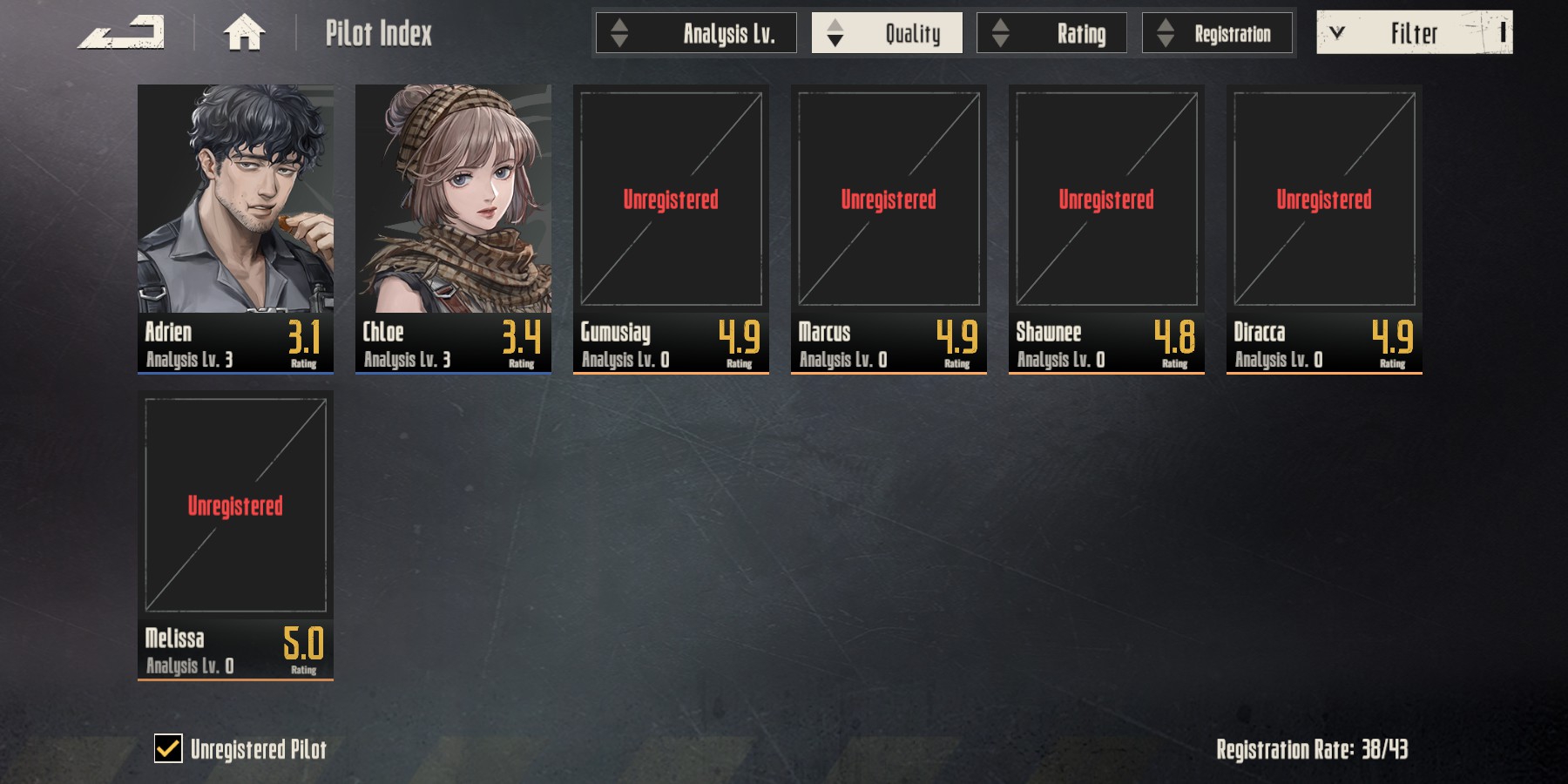Toggle the Unregistered Pilot checkbox
The width and height of the screenshot is (1568, 784).
(x=168, y=748)
